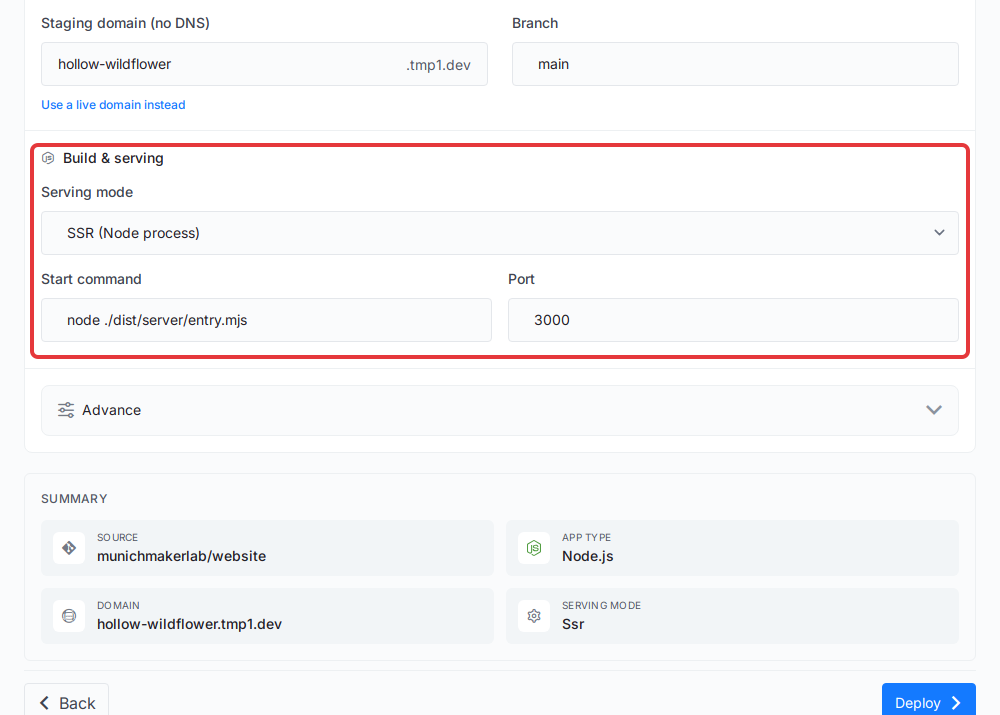Click the Branch label
The width and height of the screenshot is (1000, 715).
click(x=534, y=24)
